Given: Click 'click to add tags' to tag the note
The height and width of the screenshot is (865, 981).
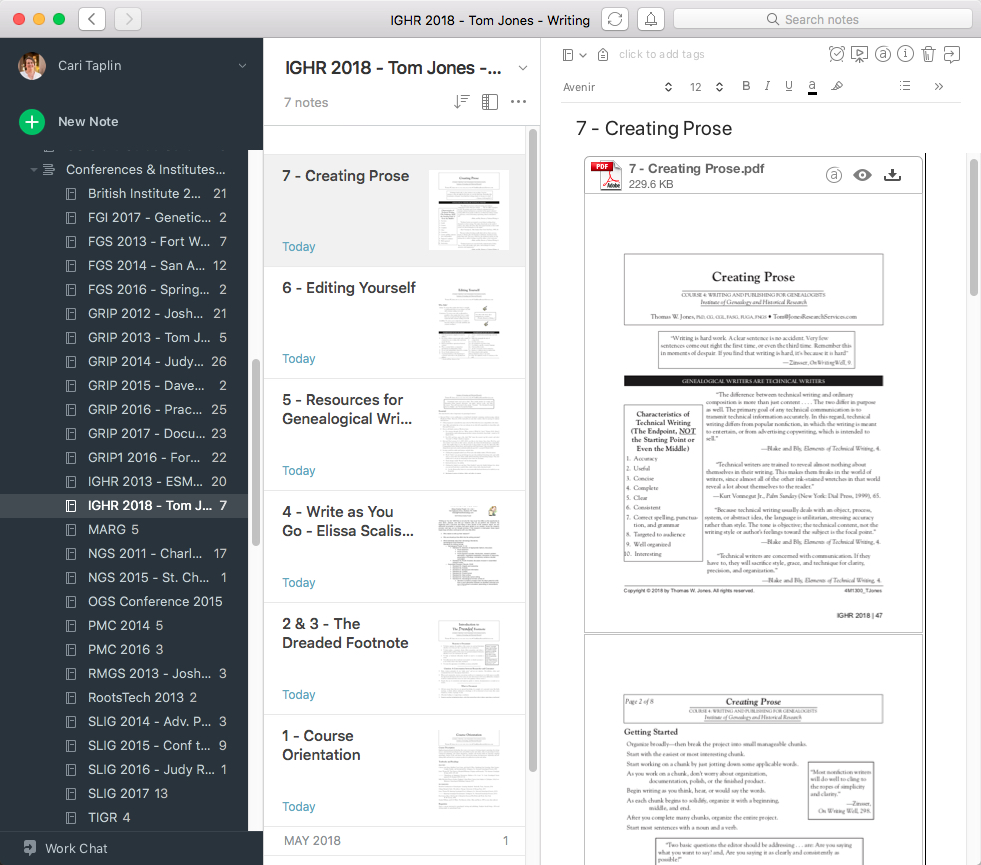Looking at the screenshot, I should point(662,54).
